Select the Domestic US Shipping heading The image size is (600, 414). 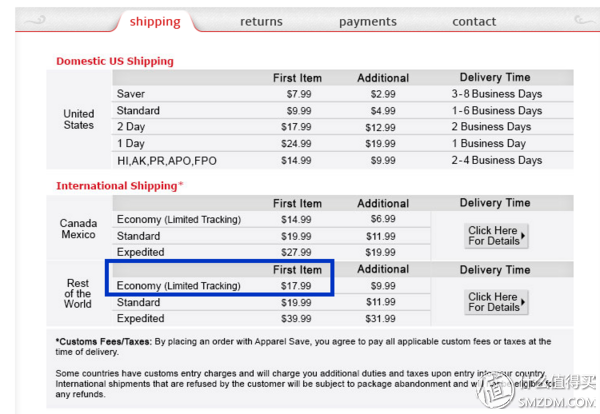(115, 61)
